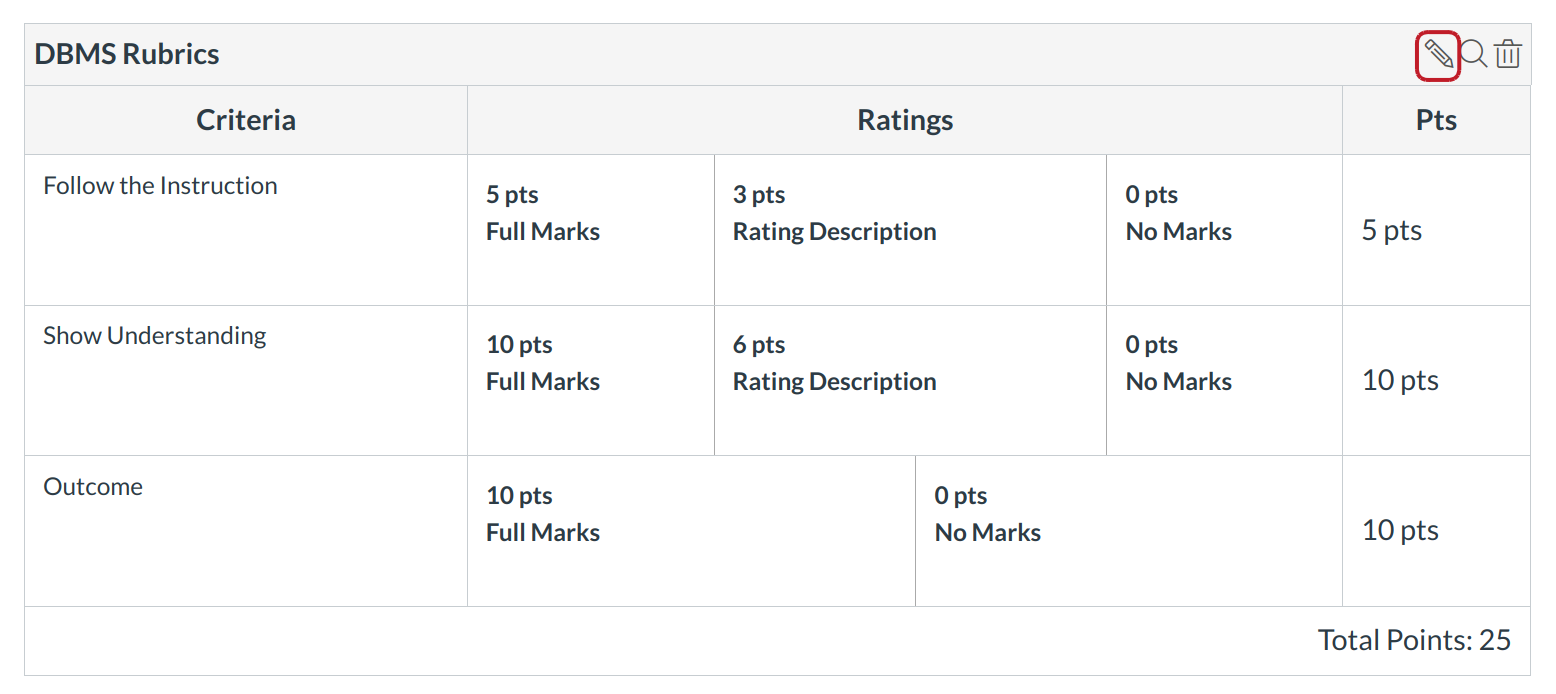Click the 5 pts value in Pts column
1556x694 pixels.
coord(1392,230)
